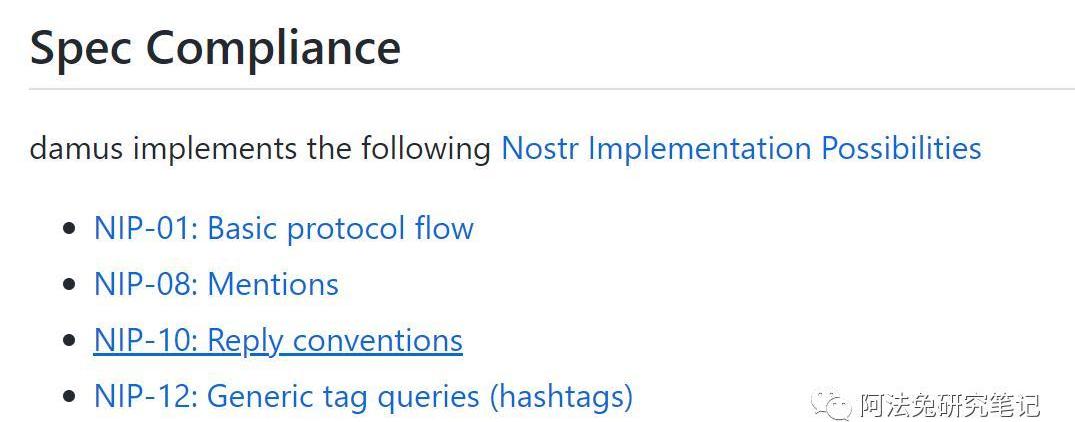Open Nostr Implementation Possibilities link
This screenshot has width=1075, height=422.
(740, 149)
